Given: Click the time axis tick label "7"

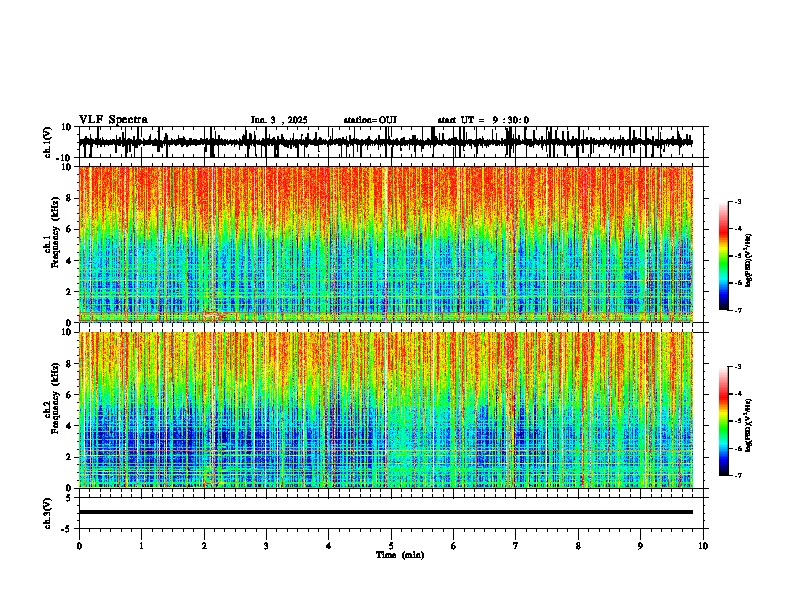Looking at the screenshot, I should tap(516, 546).
